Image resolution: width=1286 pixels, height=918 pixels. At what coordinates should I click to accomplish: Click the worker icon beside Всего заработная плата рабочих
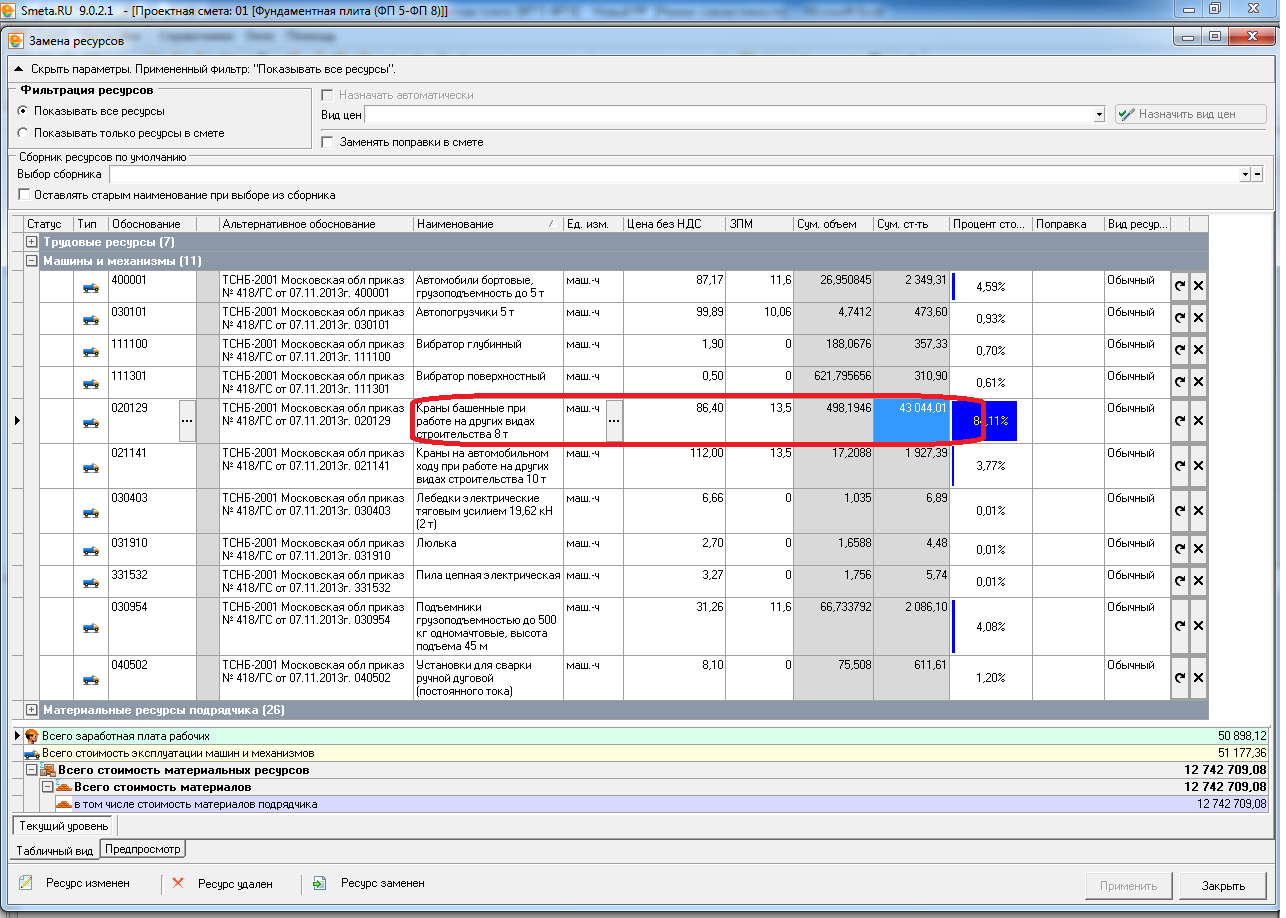coord(32,736)
